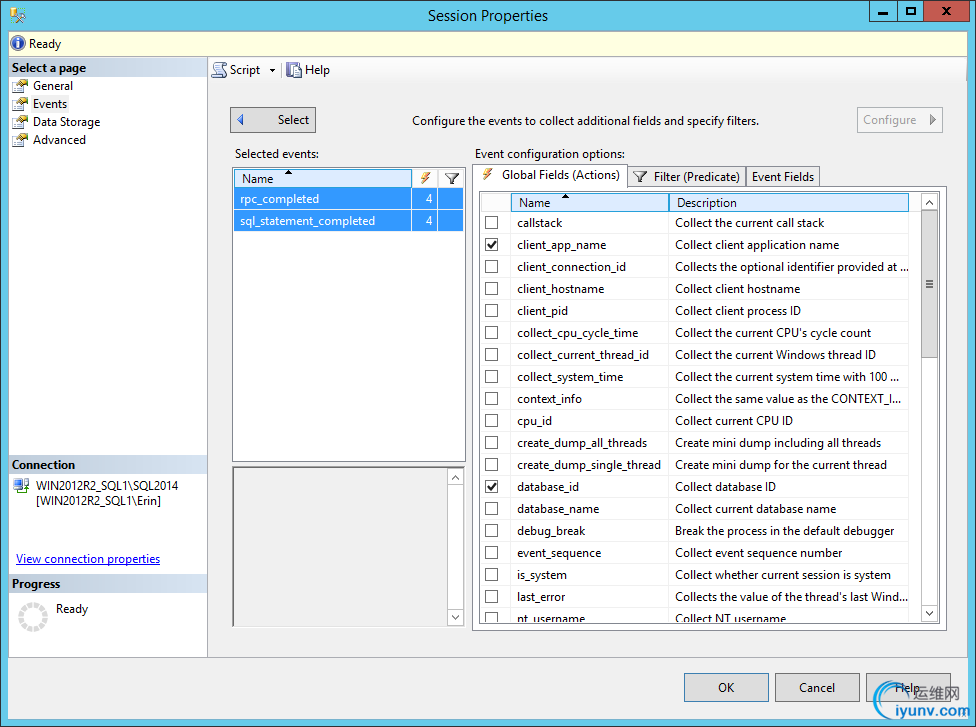Click the Ready information icon

[x=19, y=44]
